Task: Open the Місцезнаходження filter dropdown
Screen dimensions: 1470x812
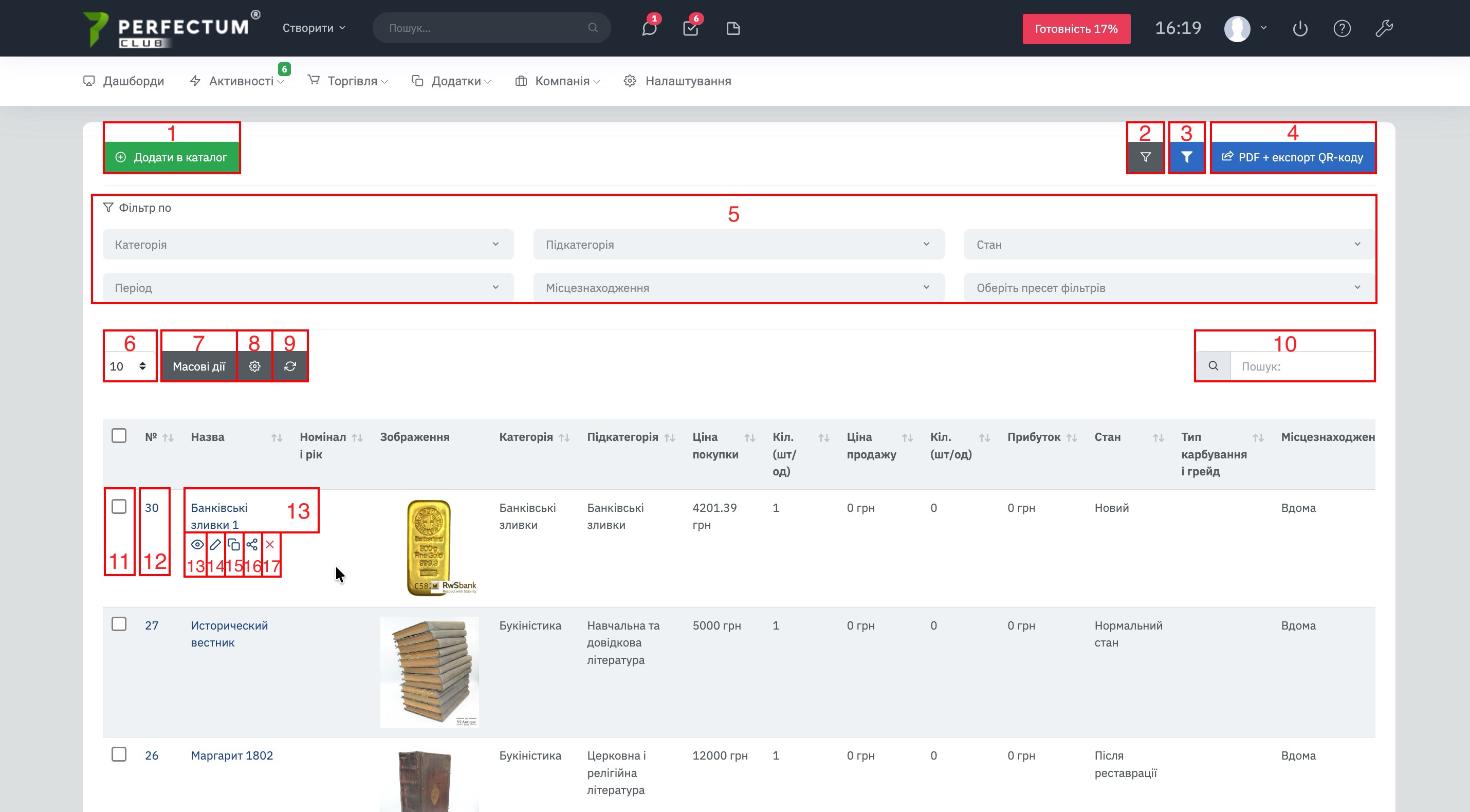Action: [x=738, y=288]
